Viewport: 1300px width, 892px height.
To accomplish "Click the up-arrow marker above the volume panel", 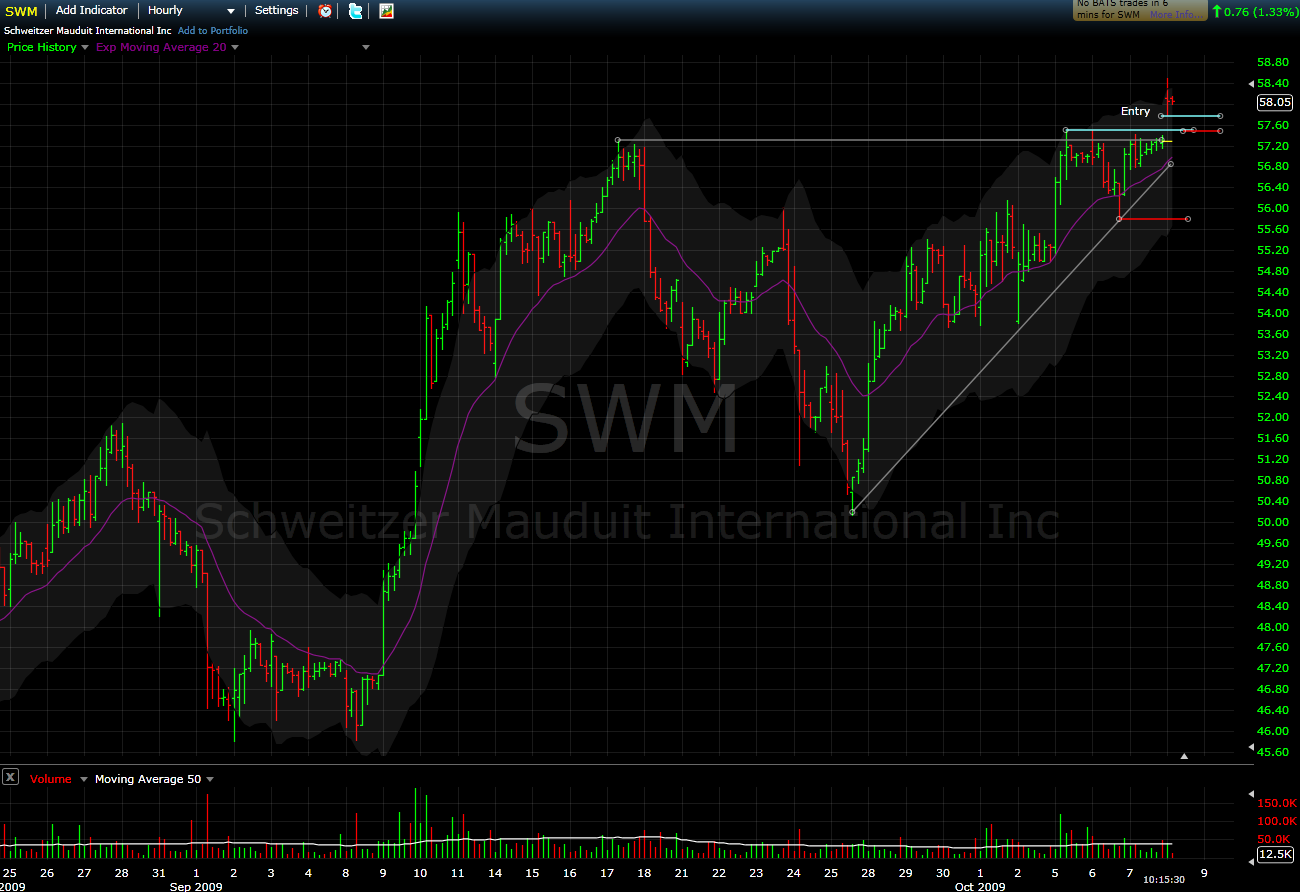I will 1185,757.
